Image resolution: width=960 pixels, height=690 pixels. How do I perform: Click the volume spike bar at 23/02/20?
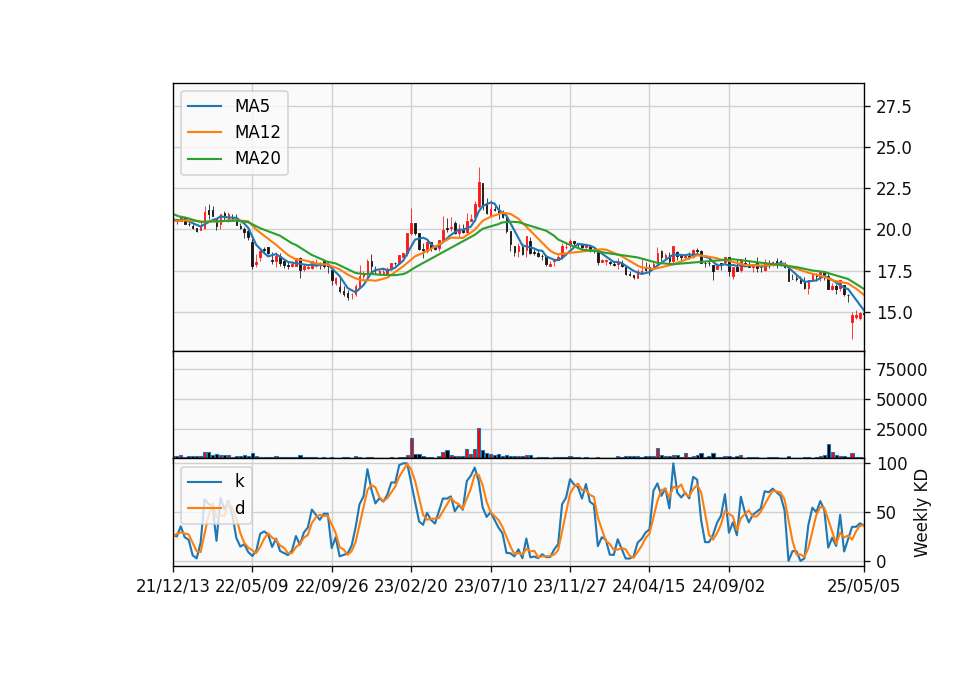pyautogui.click(x=412, y=448)
